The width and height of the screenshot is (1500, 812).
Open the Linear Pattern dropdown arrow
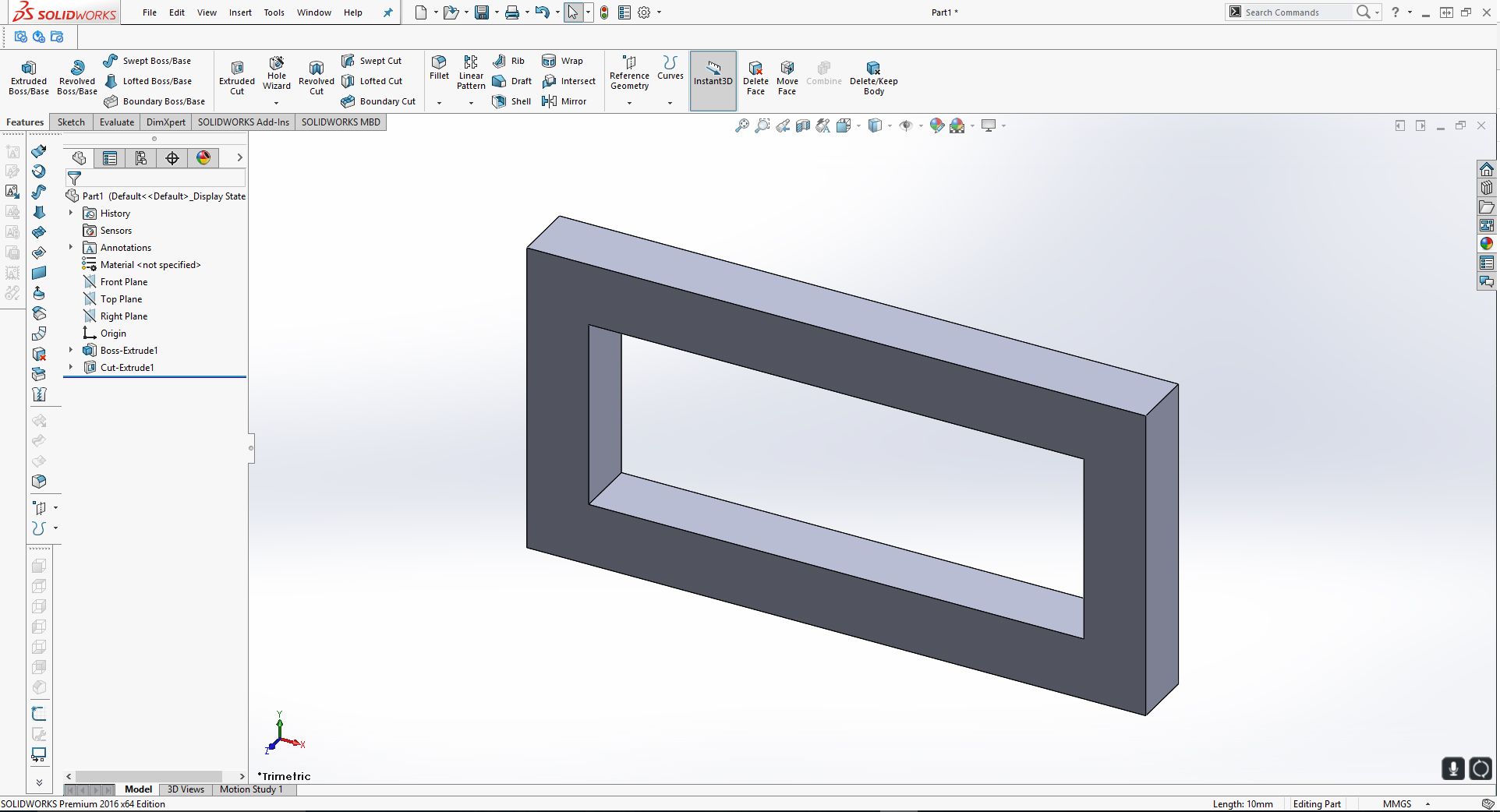click(471, 103)
